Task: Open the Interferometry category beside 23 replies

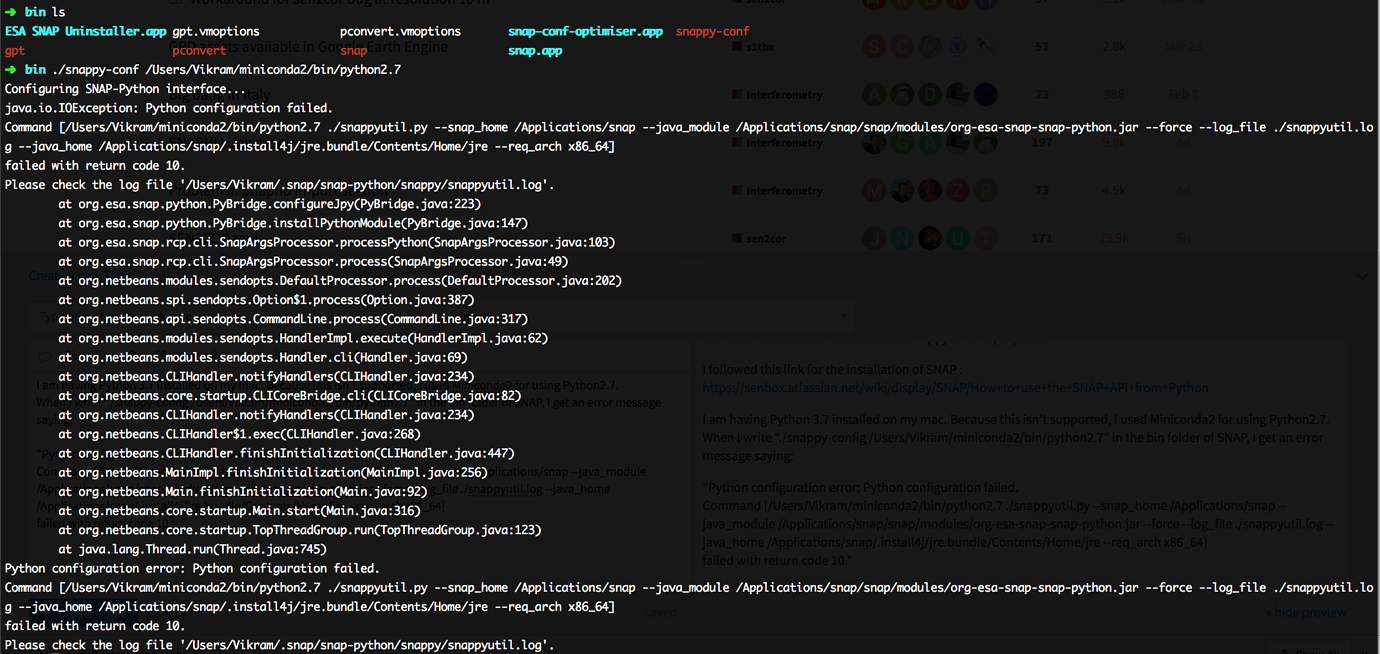Action: coord(778,95)
